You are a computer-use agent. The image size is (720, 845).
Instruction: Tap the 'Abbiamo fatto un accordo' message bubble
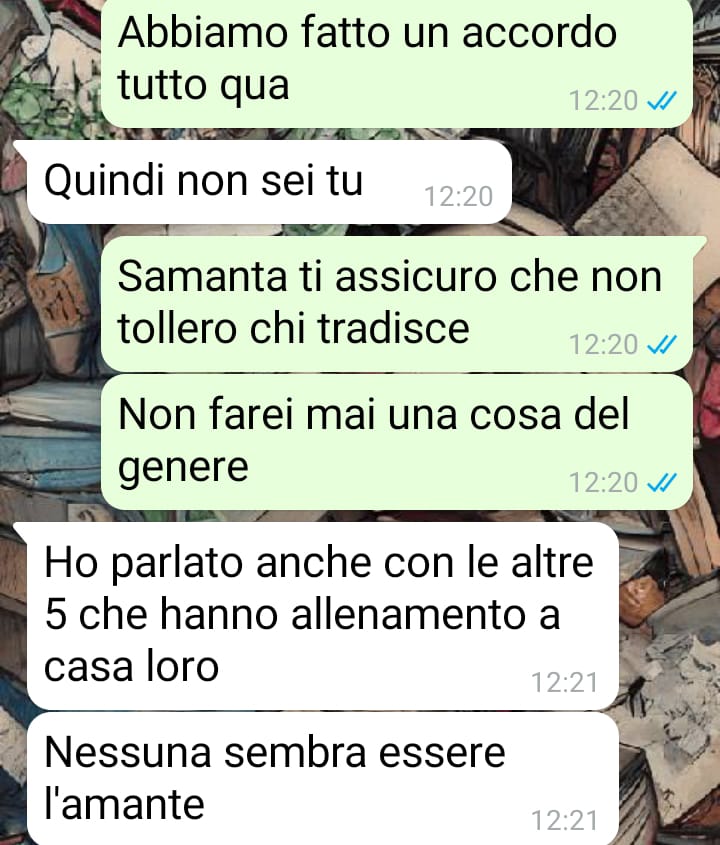(x=397, y=62)
